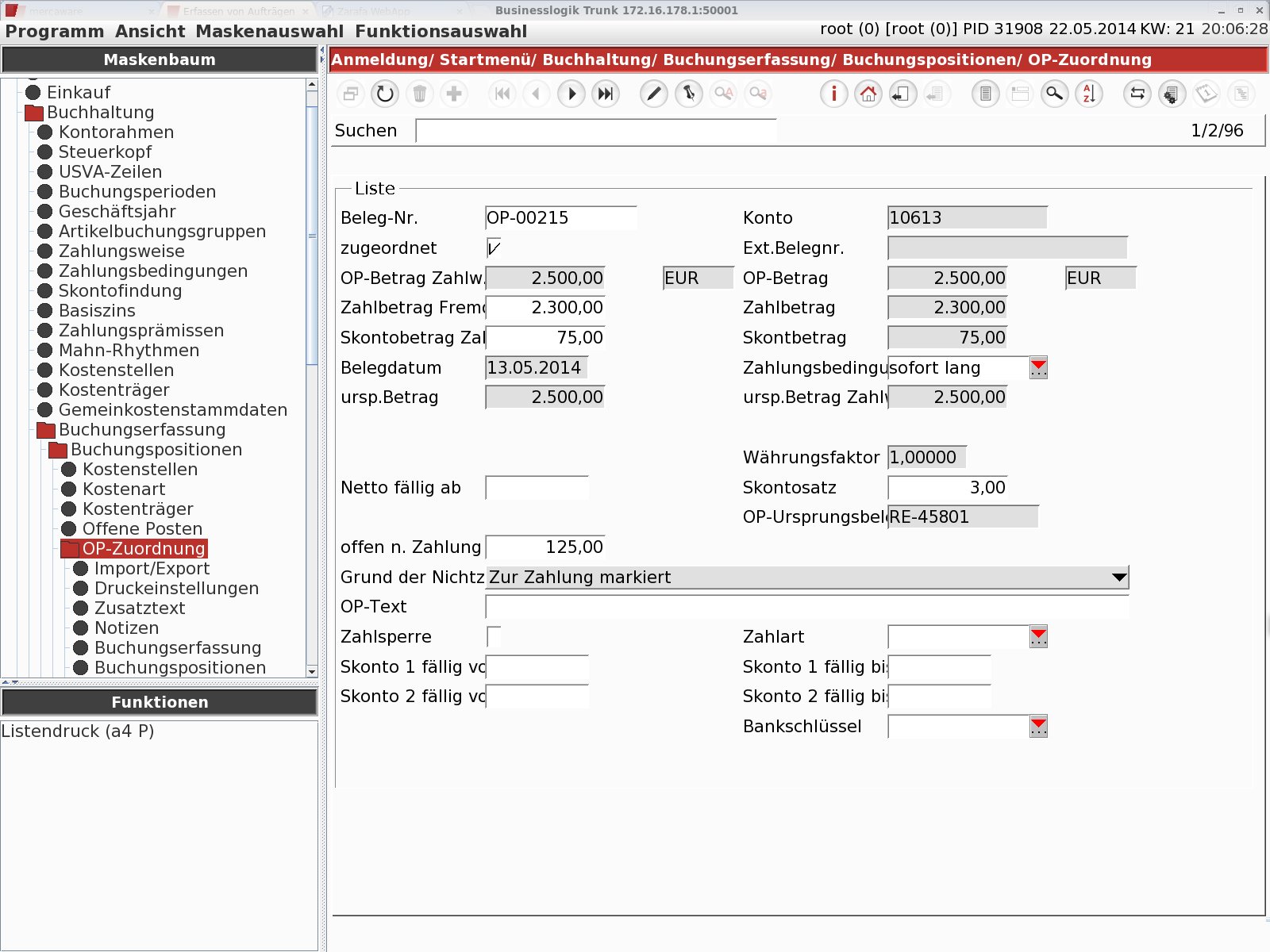
Task: Open the red info icon
Action: pos(833,94)
